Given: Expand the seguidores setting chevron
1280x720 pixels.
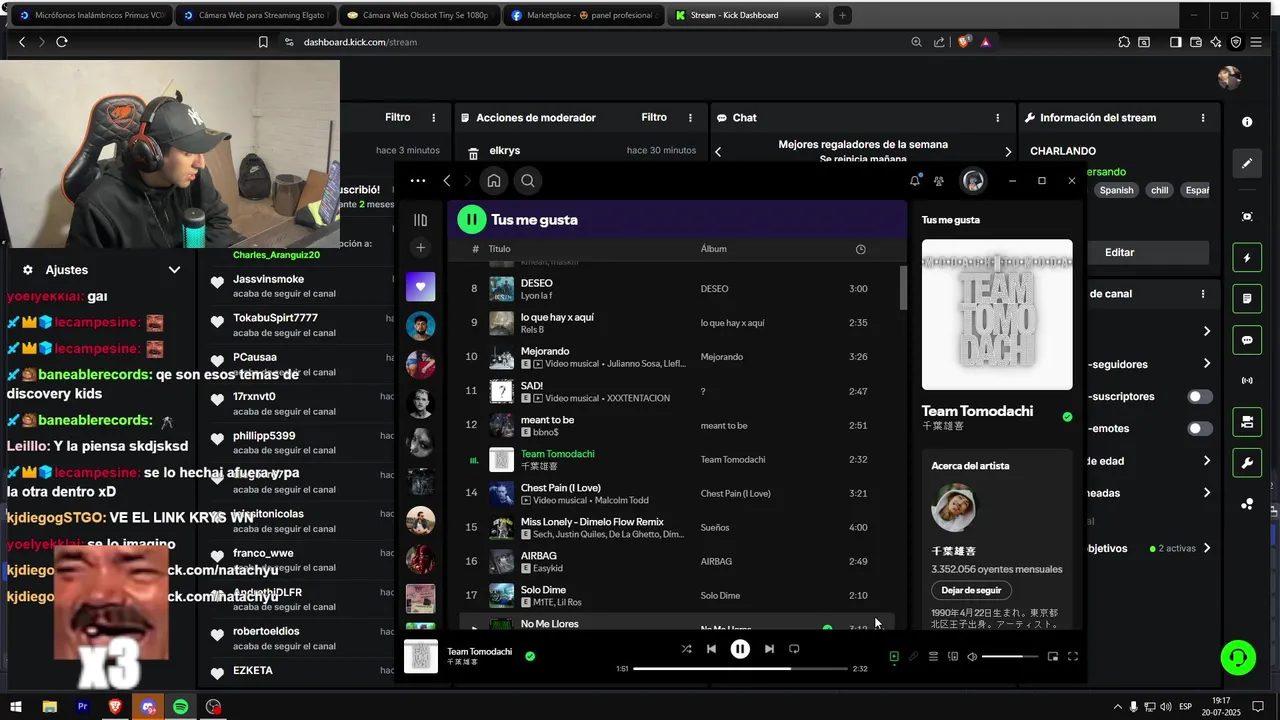Looking at the screenshot, I should point(1206,364).
